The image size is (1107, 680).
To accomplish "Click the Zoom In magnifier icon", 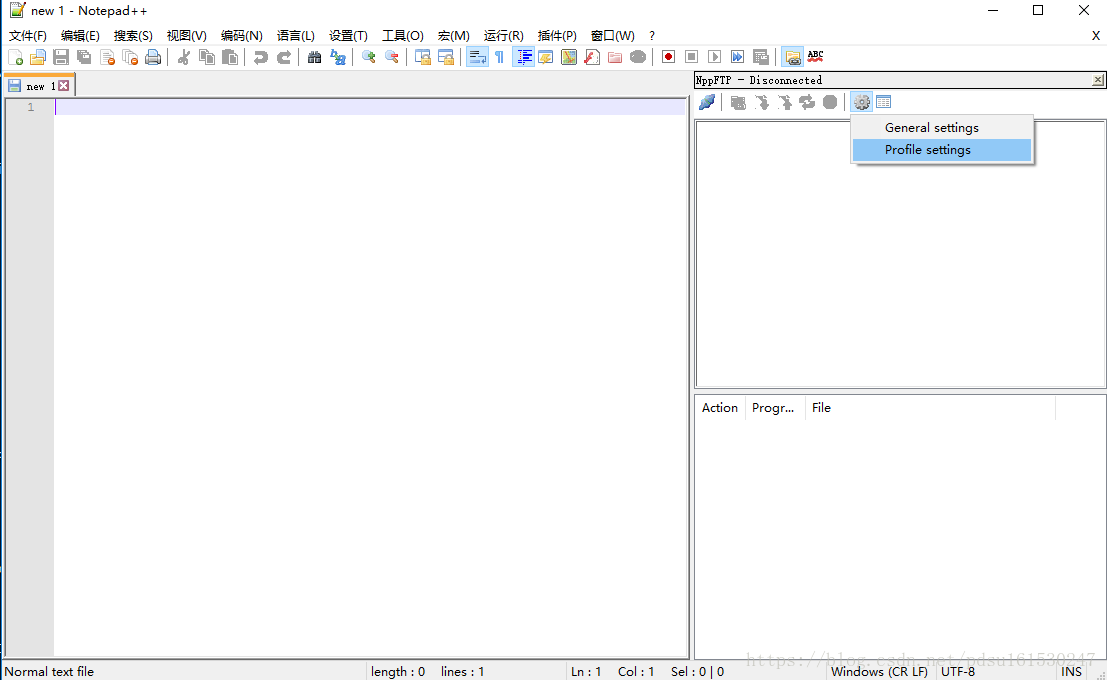I will click(369, 57).
